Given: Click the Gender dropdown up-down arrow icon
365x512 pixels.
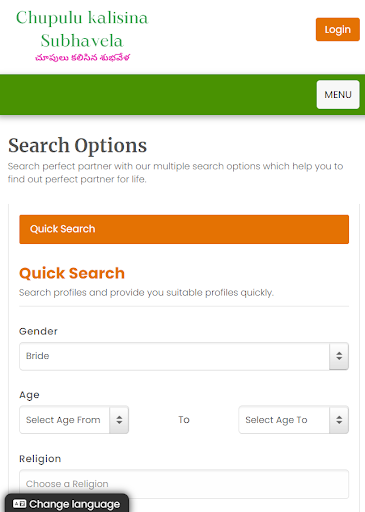Looking at the screenshot, I should pyautogui.click(x=339, y=356).
